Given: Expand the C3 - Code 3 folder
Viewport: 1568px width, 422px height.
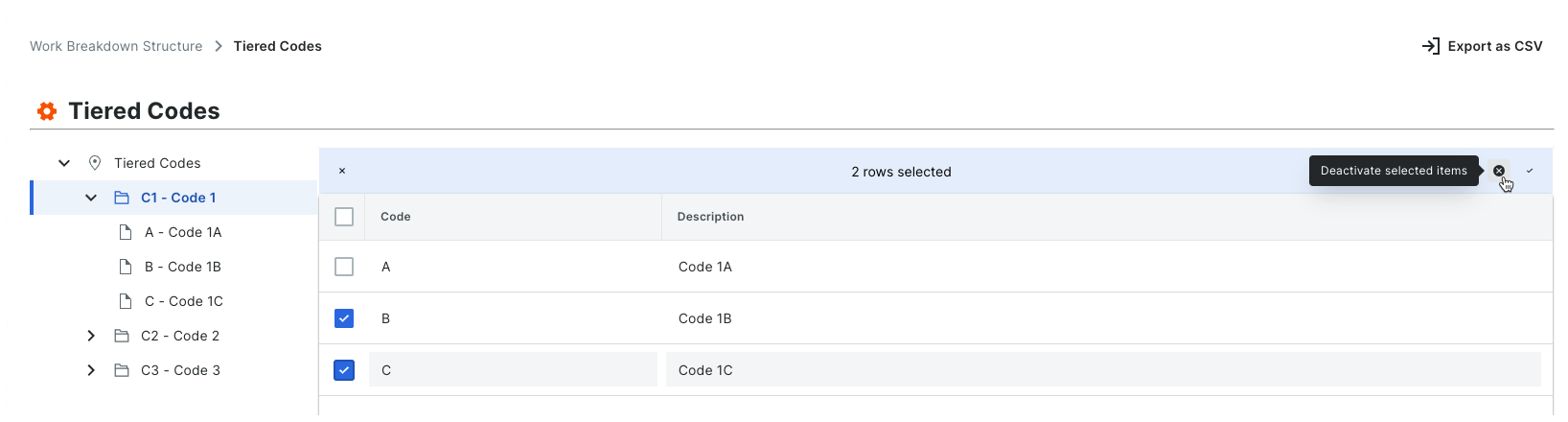Looking at the screenshot, I should click(x=91, y=370).
